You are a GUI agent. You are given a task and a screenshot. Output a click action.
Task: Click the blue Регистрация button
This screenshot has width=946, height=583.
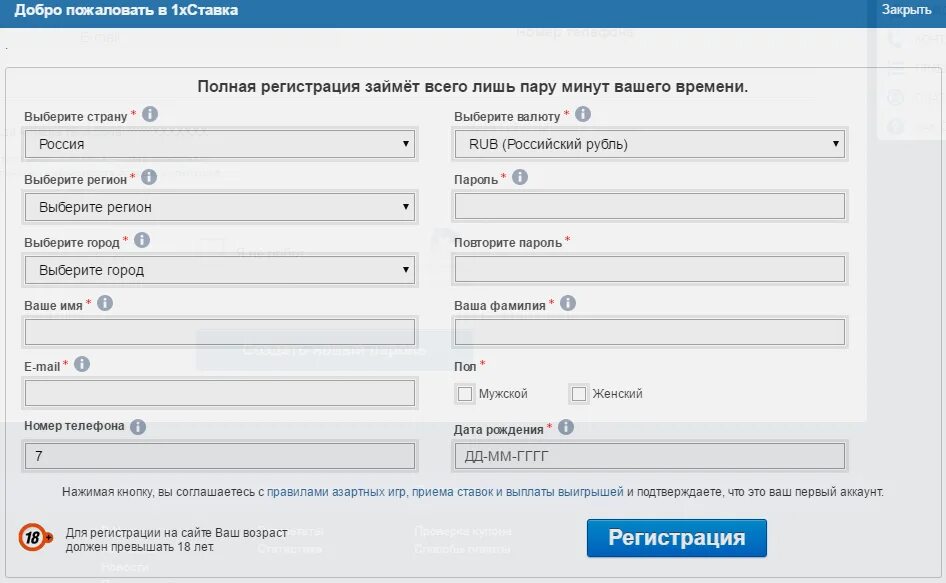[676, 538]
